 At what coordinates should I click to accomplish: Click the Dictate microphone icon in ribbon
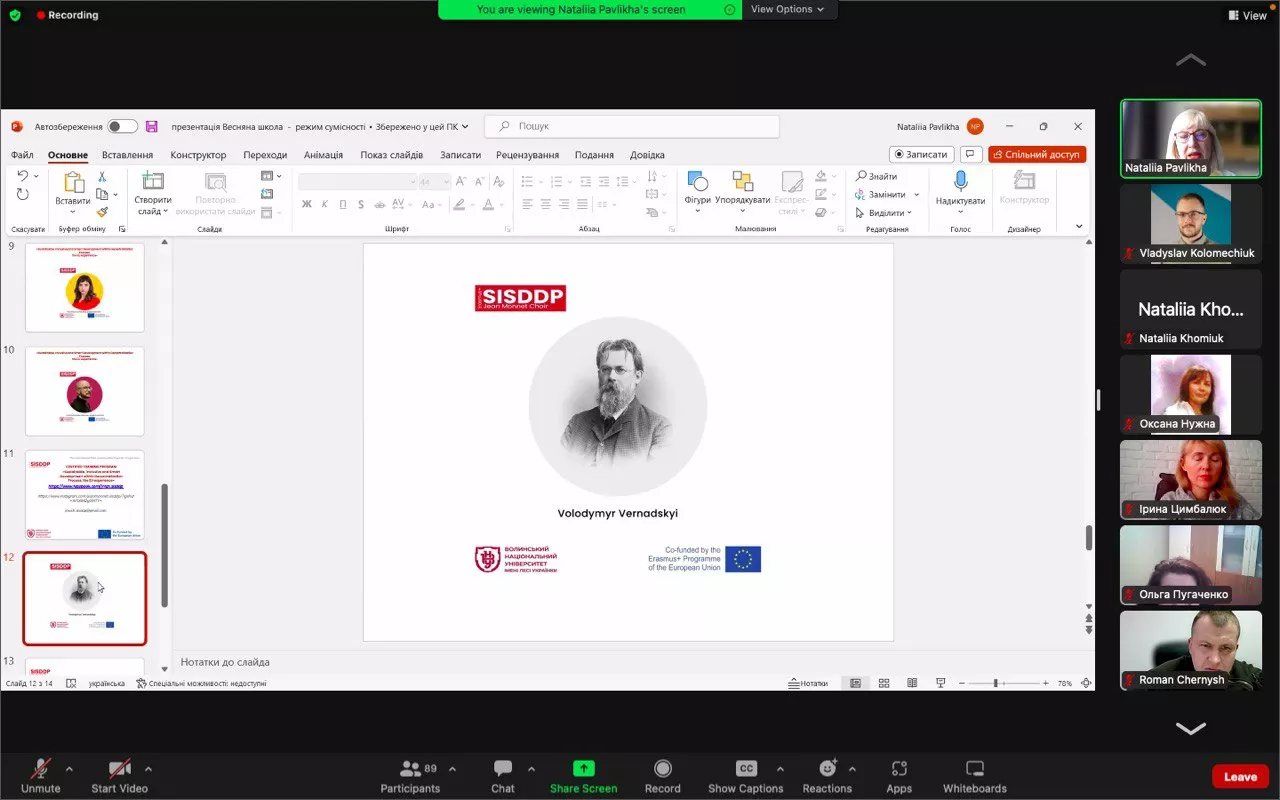click(x=960, y=181)
